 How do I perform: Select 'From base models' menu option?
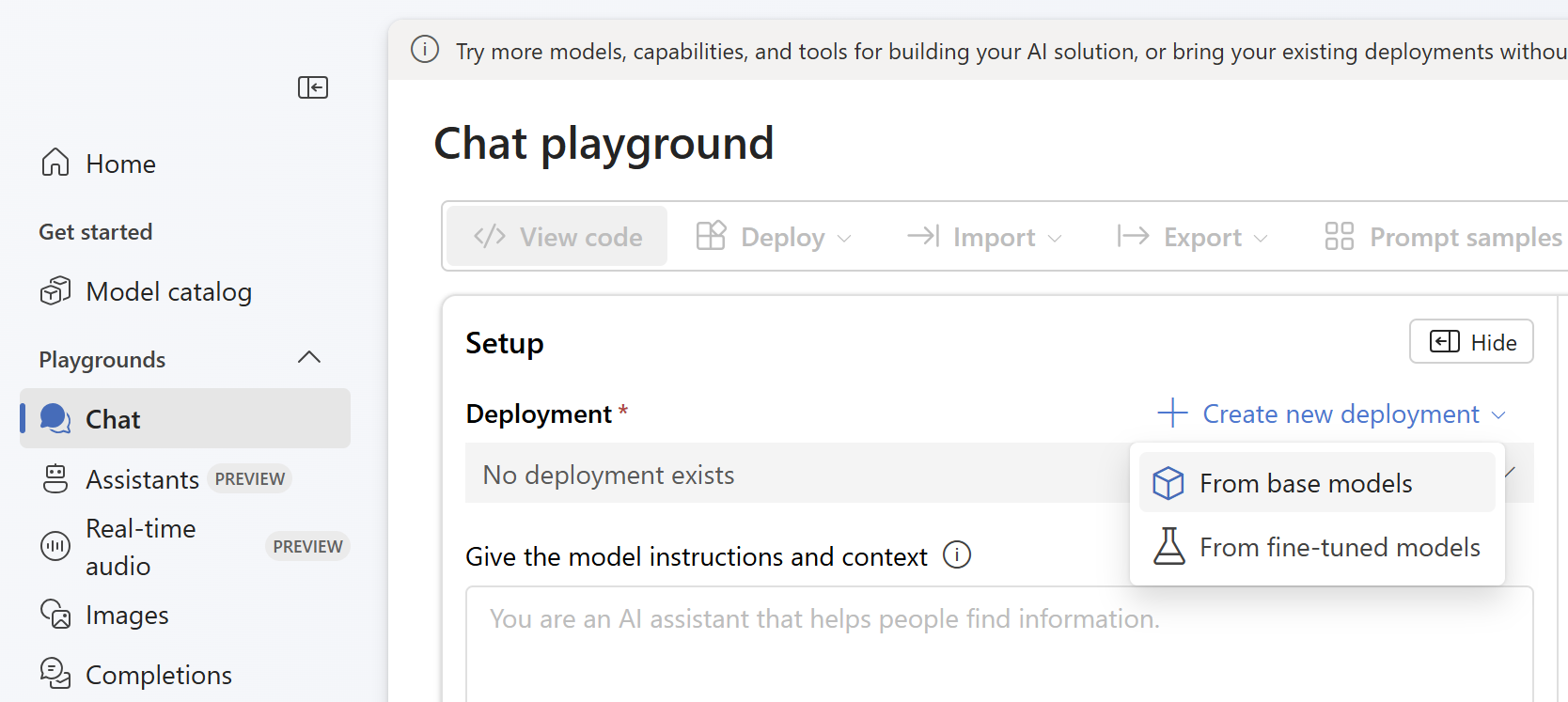coord(1317,482)
